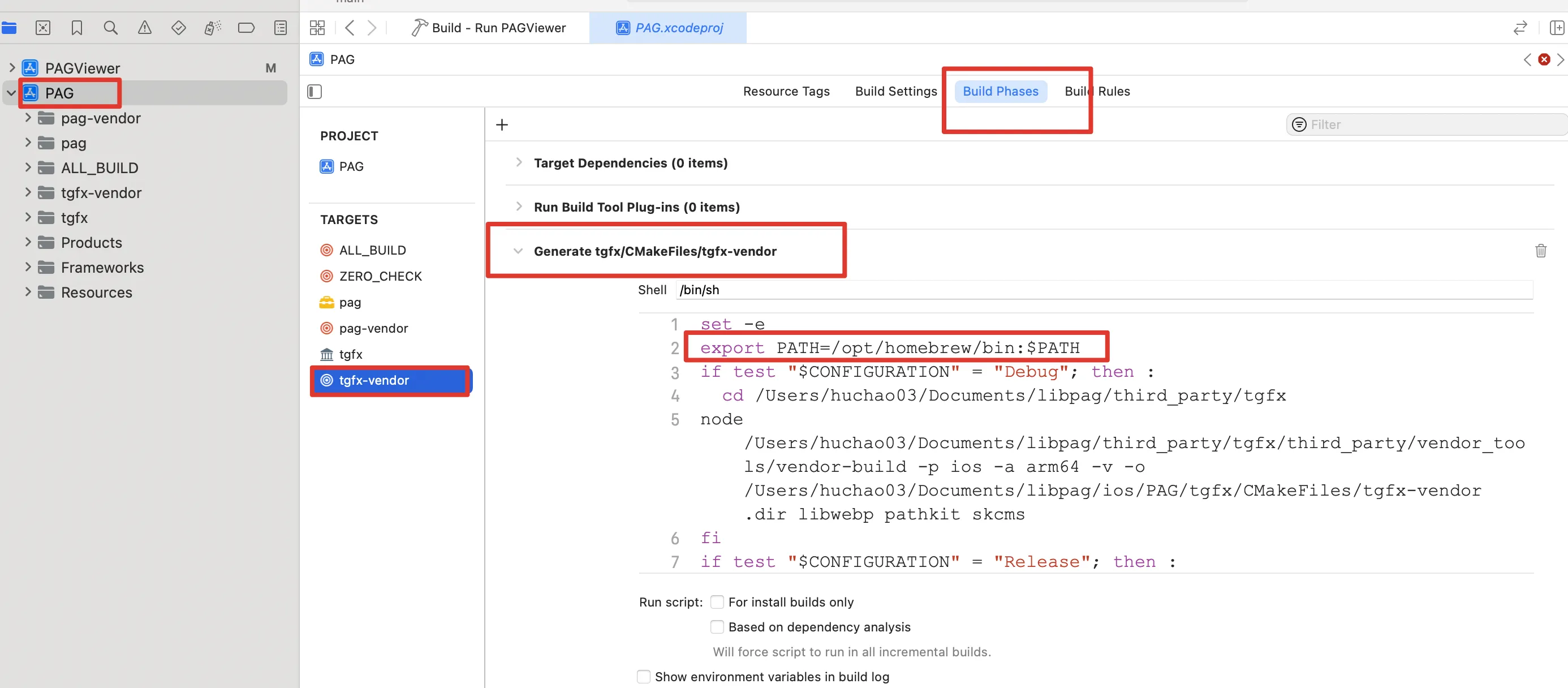Click the Resource Tags tab

786,91
